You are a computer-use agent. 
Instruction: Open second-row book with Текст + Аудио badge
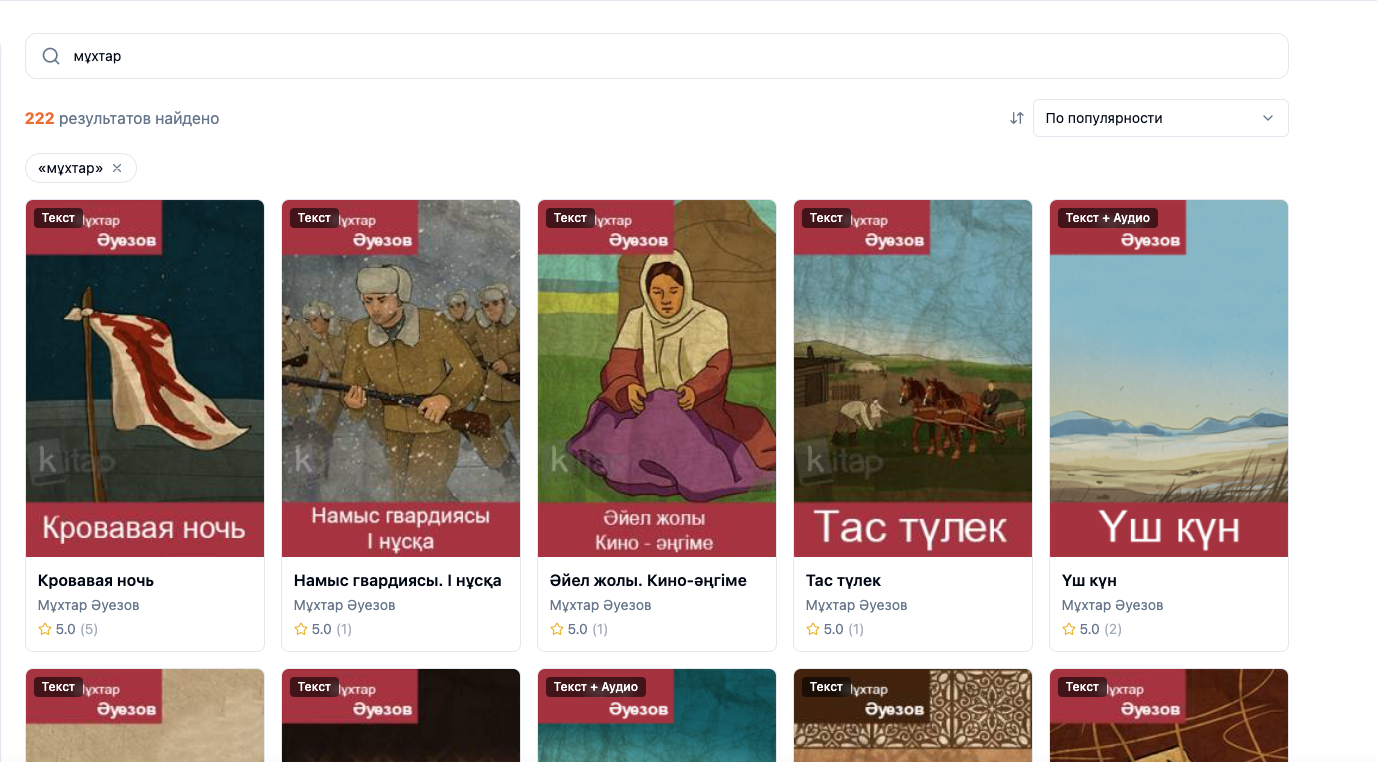click(657, 715)
